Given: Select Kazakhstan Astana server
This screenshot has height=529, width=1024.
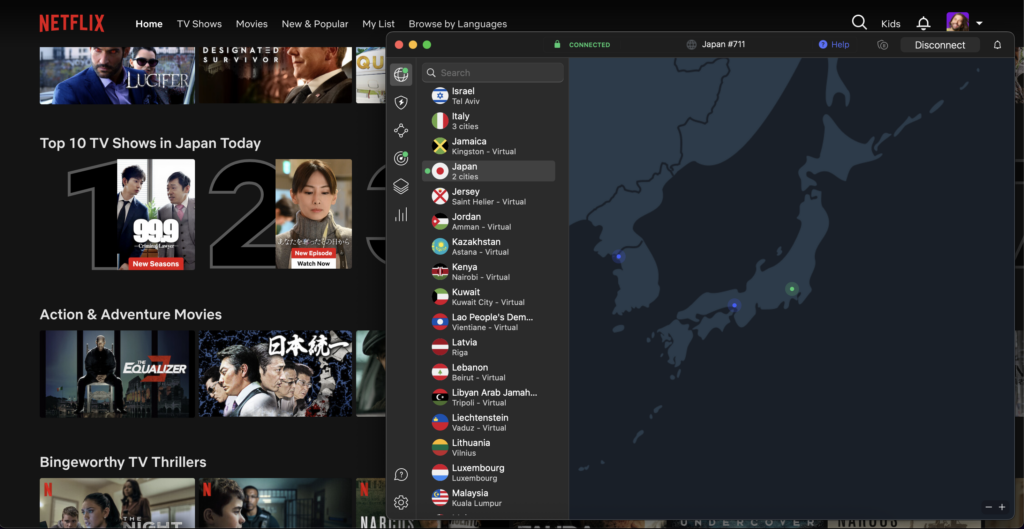Looking at the screenshot, I should point(488,246).
